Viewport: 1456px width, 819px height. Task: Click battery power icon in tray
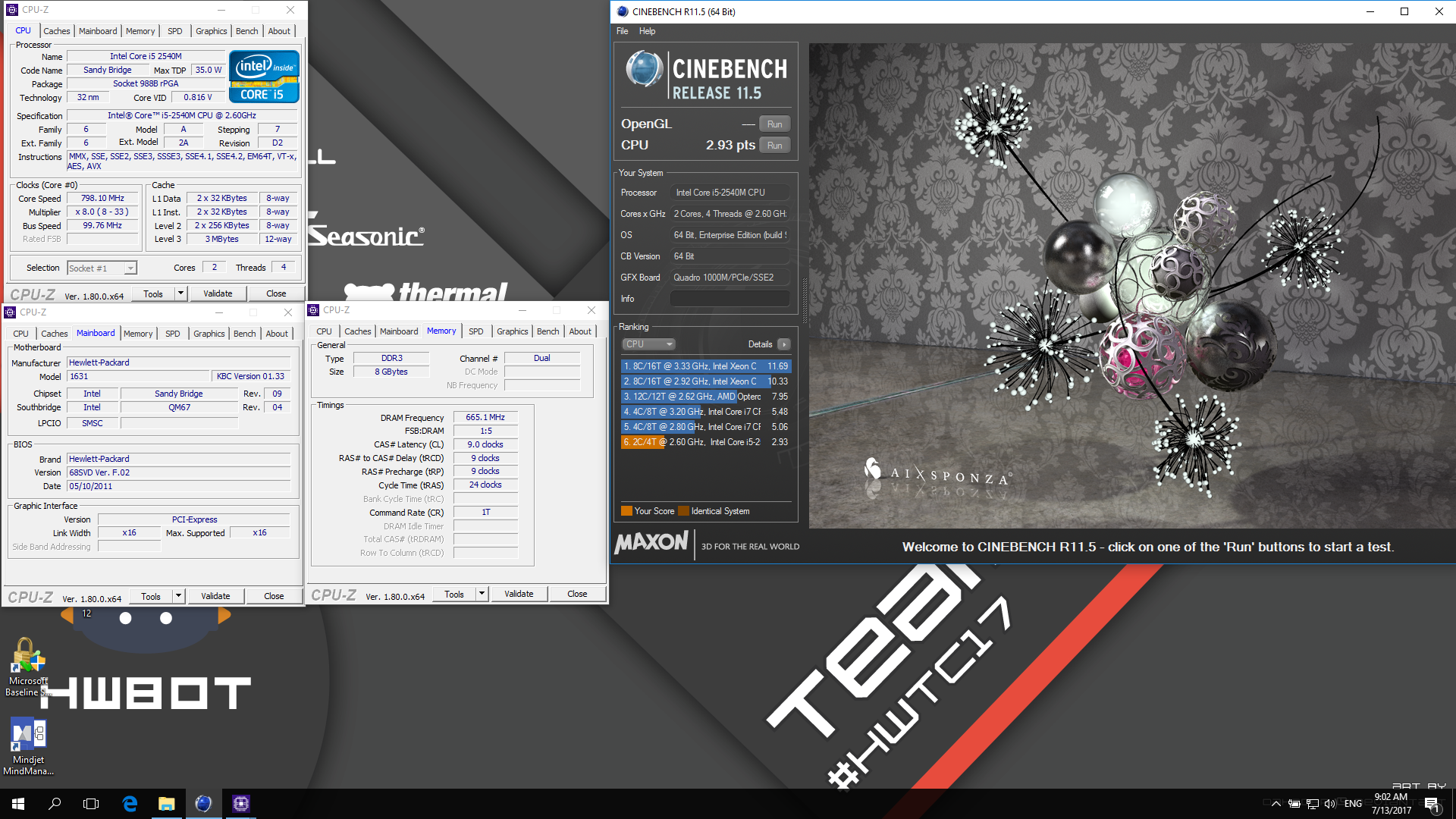[1294, 804]
